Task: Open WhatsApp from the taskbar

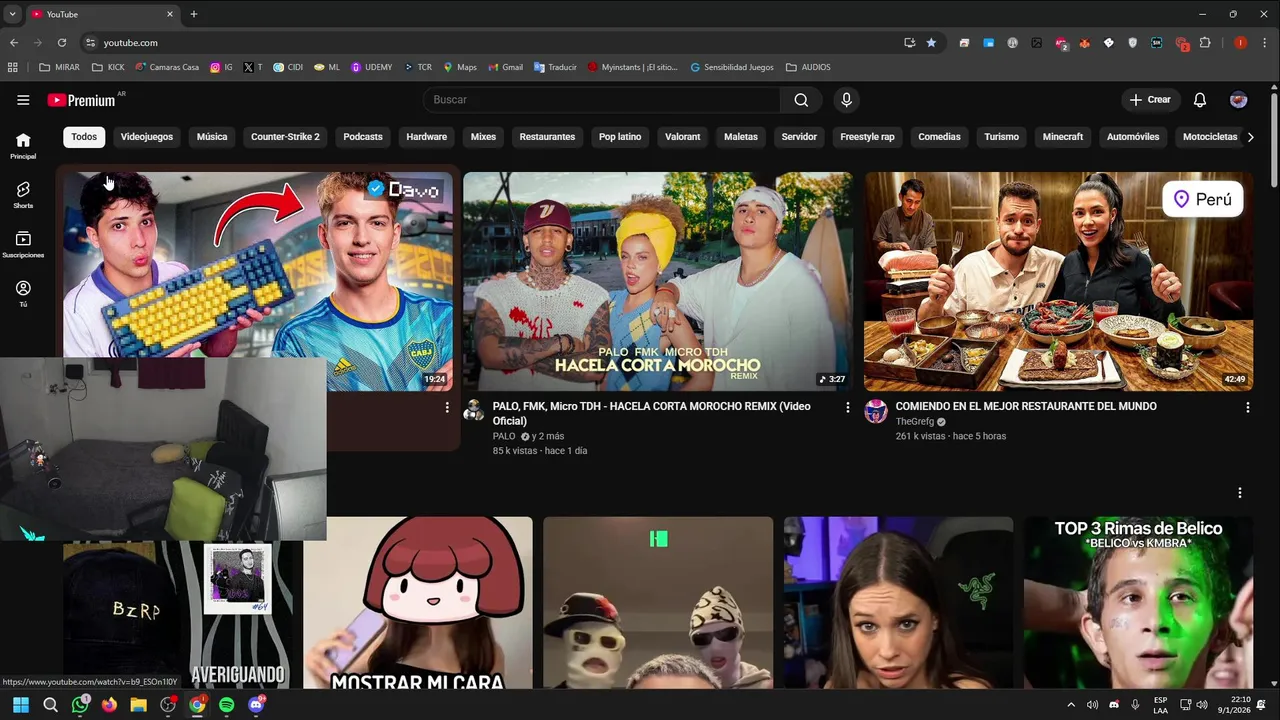Action: [80, 705]
